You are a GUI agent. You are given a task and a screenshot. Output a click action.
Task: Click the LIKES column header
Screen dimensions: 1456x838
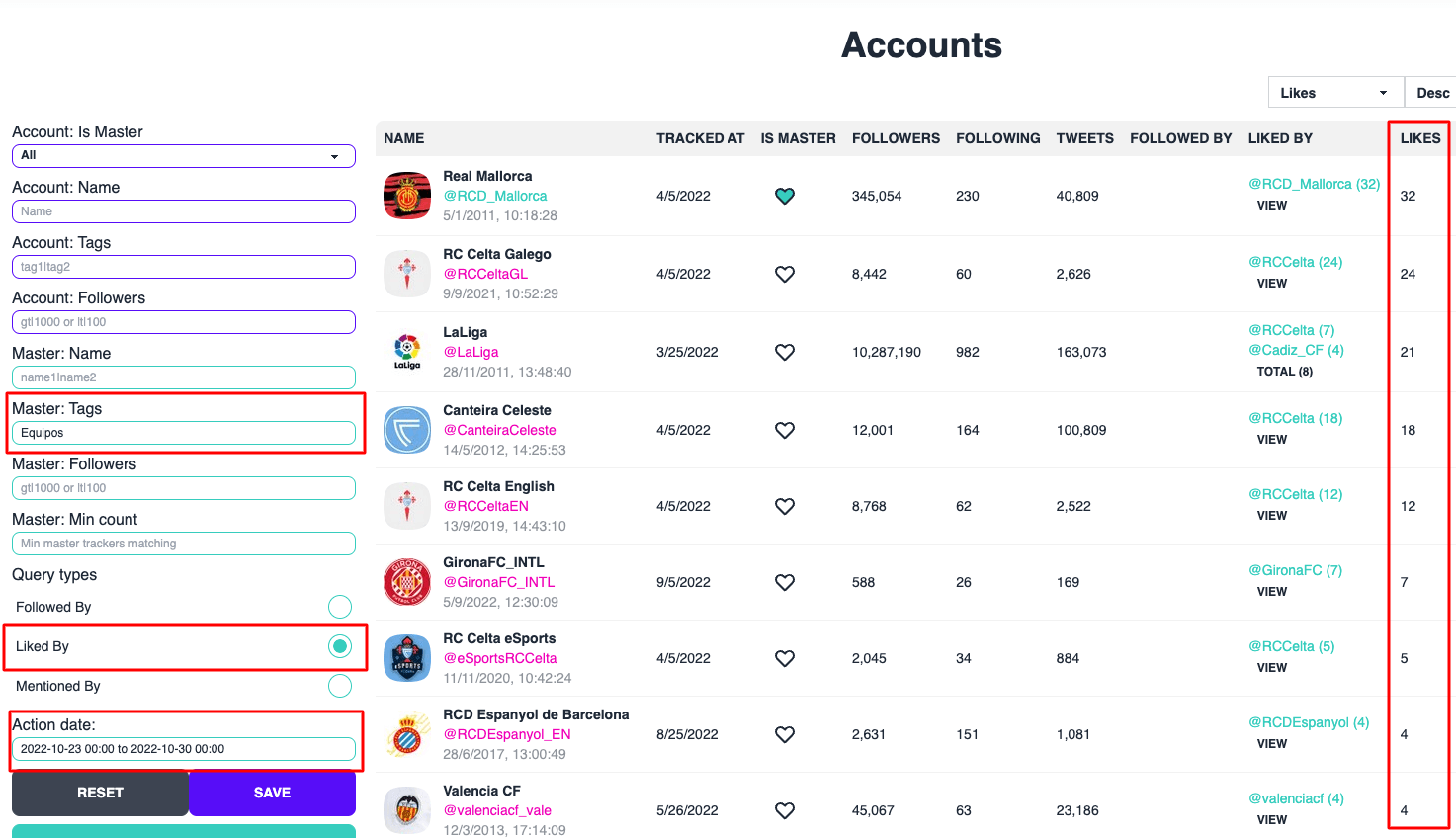pyautogui.click(x=1418, y=138)
